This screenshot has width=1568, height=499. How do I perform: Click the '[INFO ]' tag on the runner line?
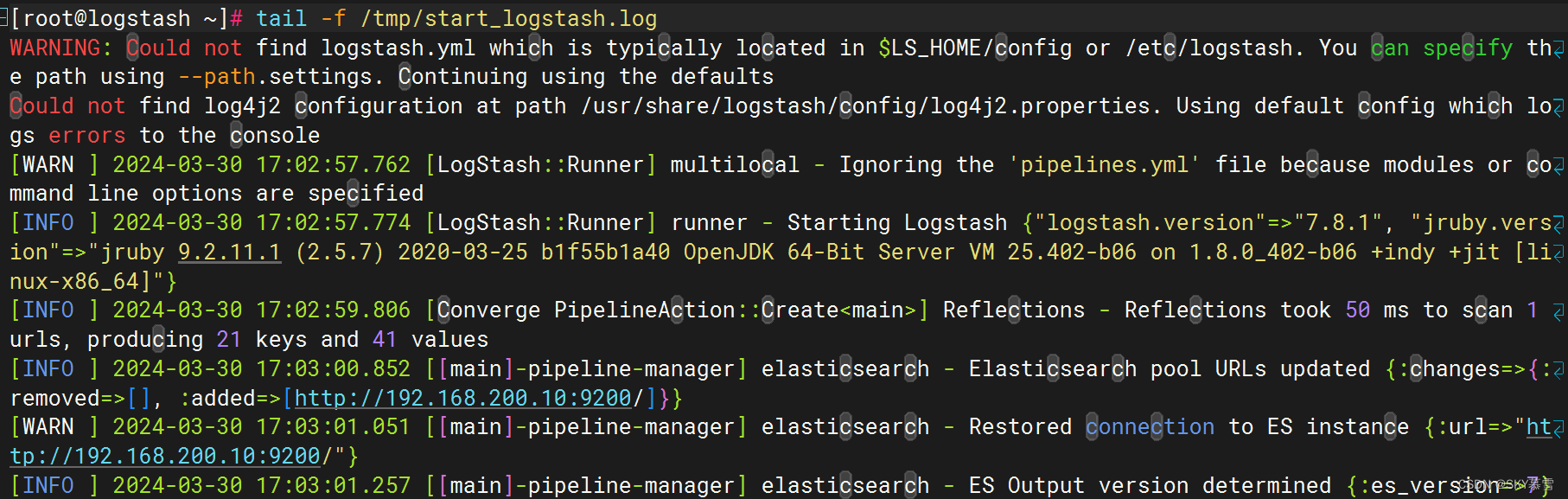coord(54,222)
